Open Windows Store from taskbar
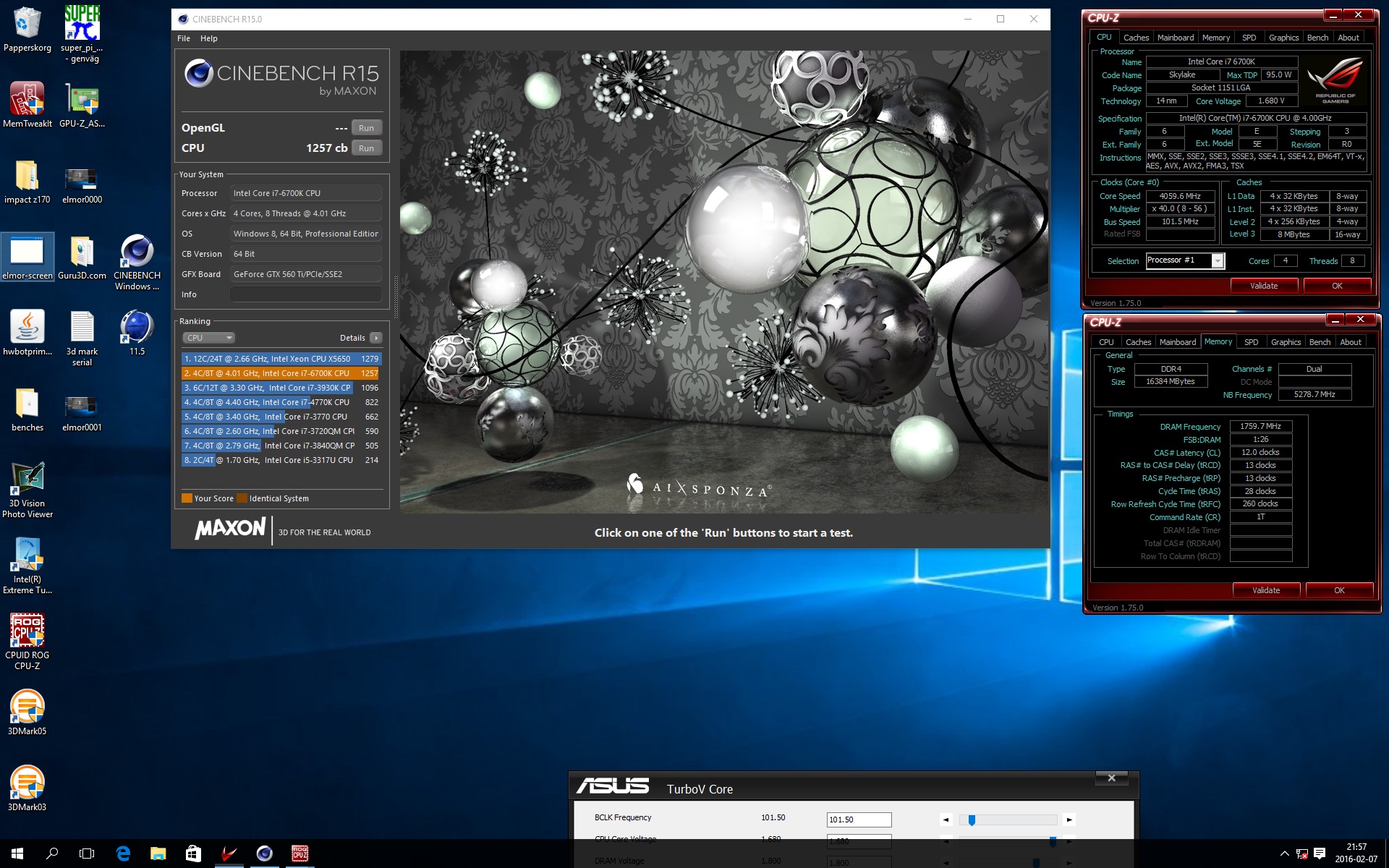 (x=193, y=854)
